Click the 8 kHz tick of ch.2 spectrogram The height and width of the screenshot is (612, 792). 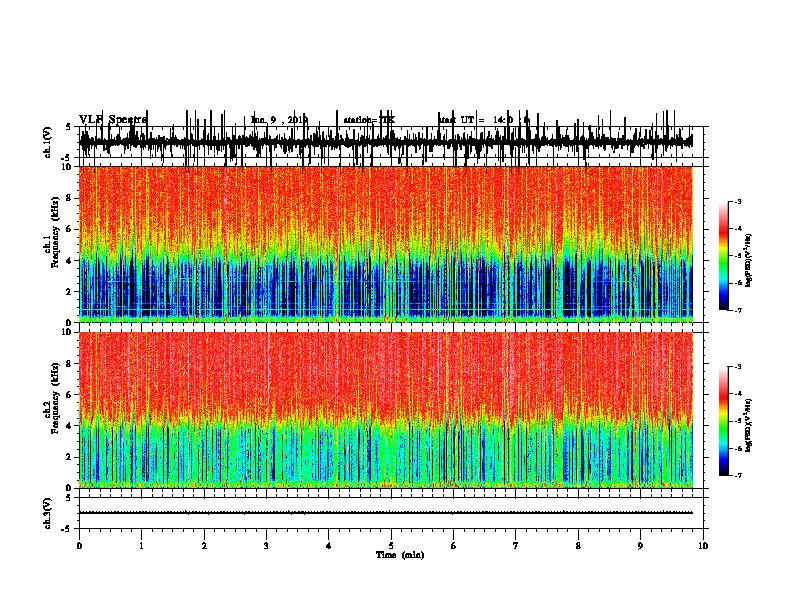point(70,364)
